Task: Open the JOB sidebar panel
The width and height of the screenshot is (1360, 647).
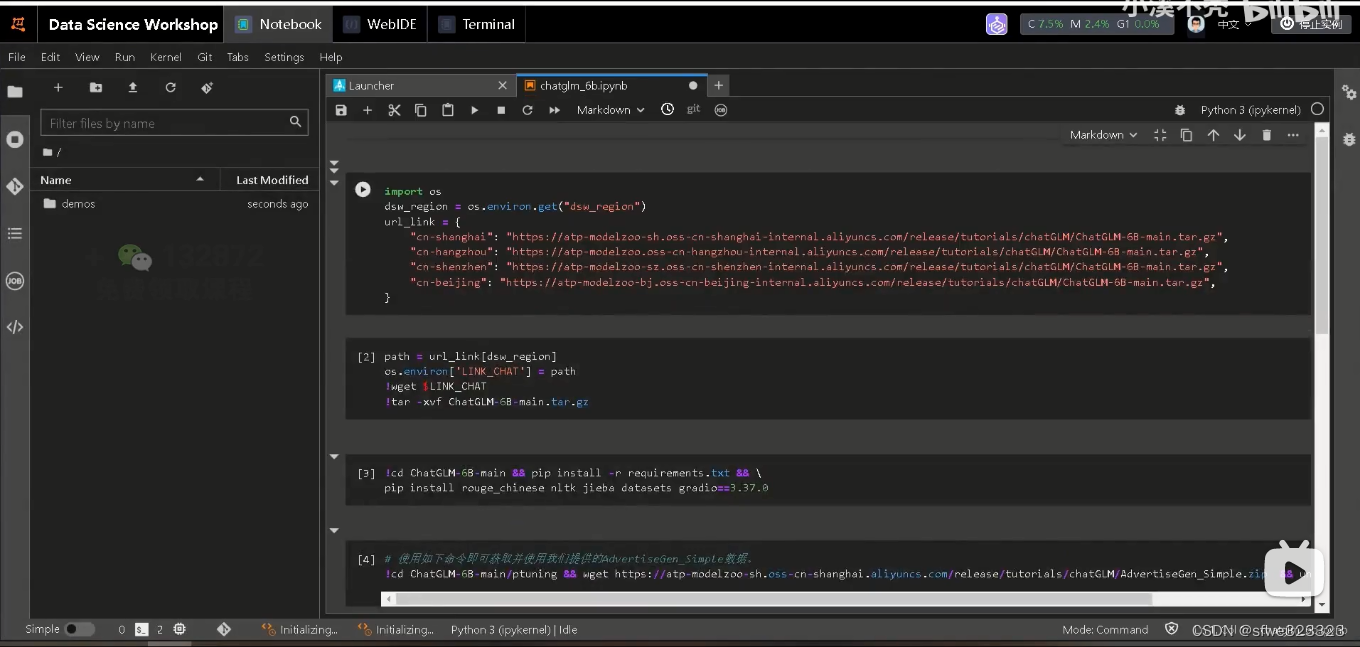Action: 15,281
